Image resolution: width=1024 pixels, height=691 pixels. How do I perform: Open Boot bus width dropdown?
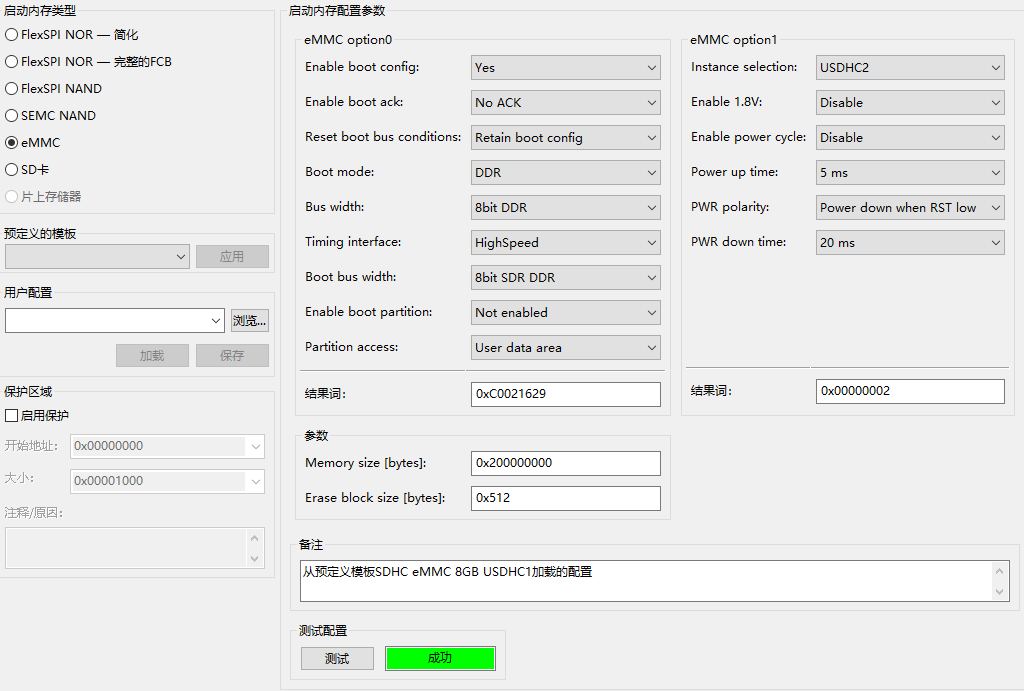pyautogui.click(x=566, y=278)
